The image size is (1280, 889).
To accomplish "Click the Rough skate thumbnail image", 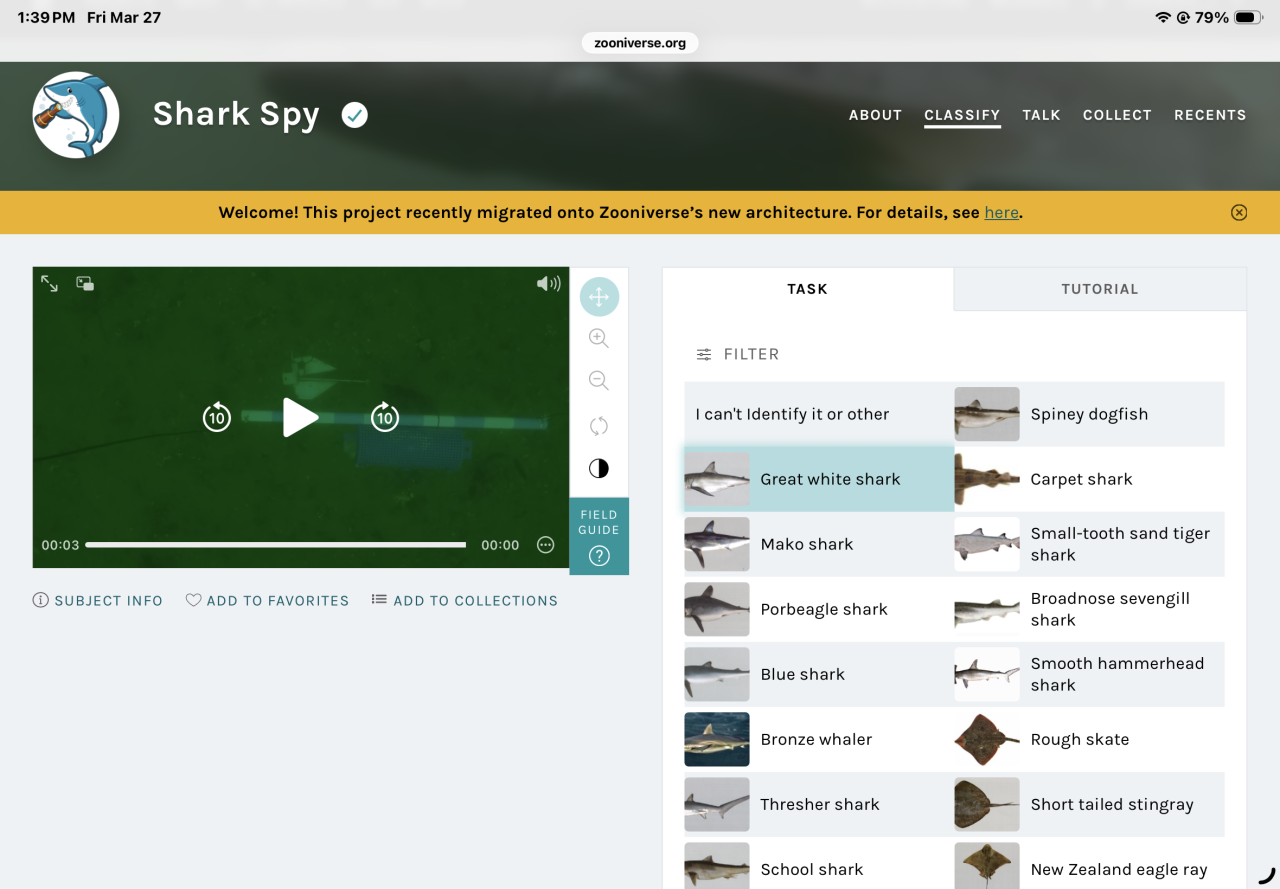I will (x=987, y=739).
